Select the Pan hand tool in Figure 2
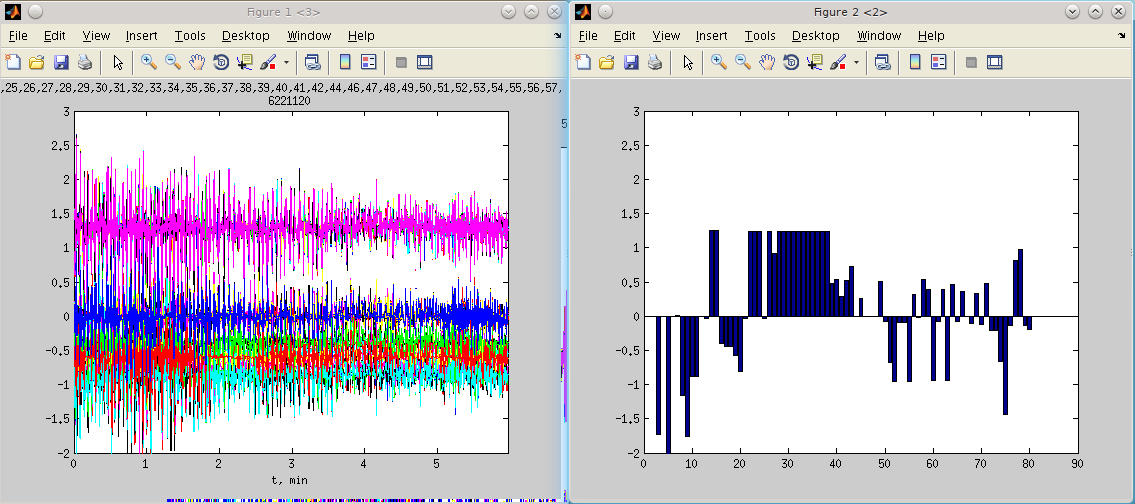1135x504 pixels. pos(767,62)
